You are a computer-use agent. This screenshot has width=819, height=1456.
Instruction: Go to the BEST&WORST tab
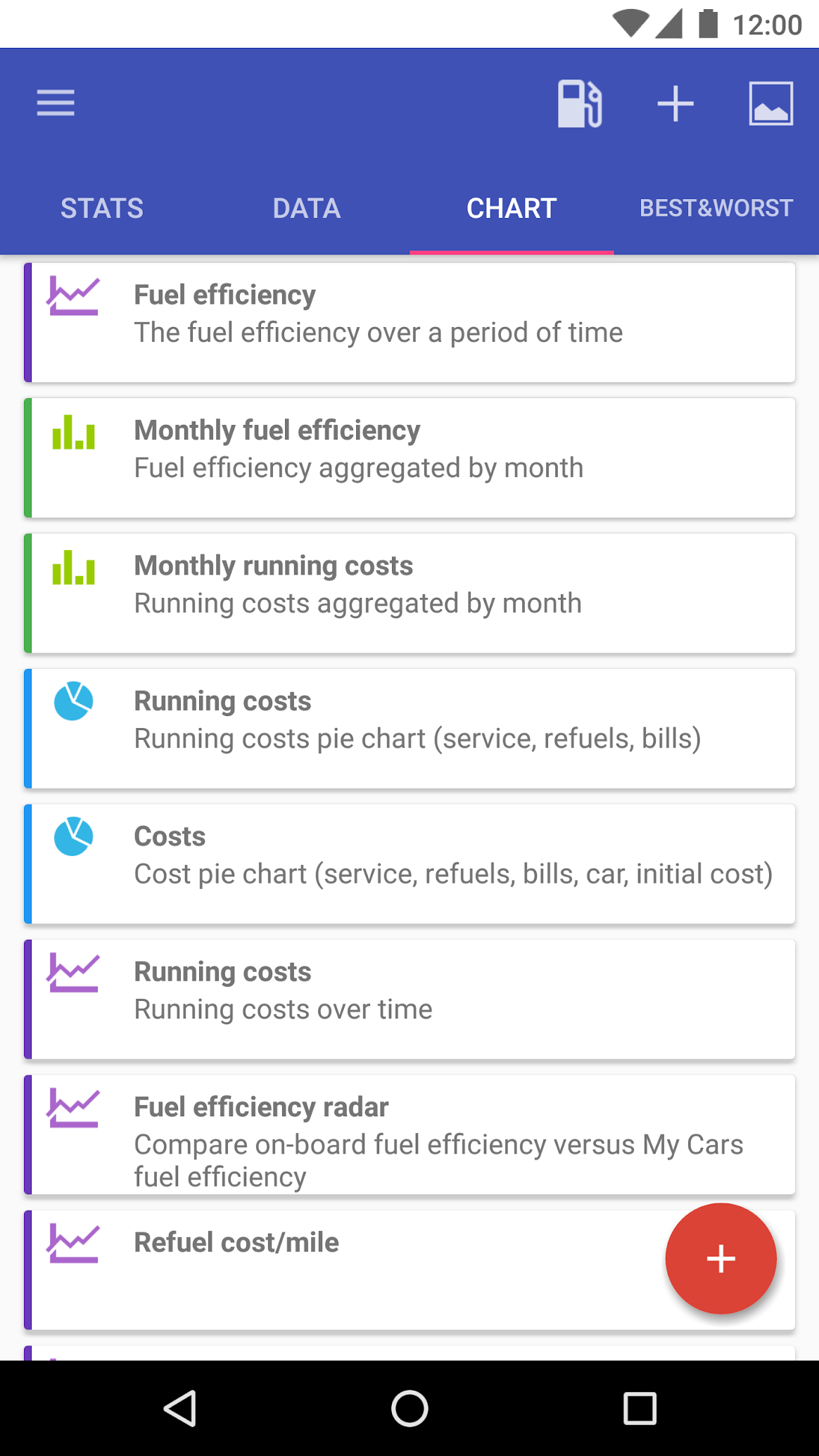tap(716, 208)
